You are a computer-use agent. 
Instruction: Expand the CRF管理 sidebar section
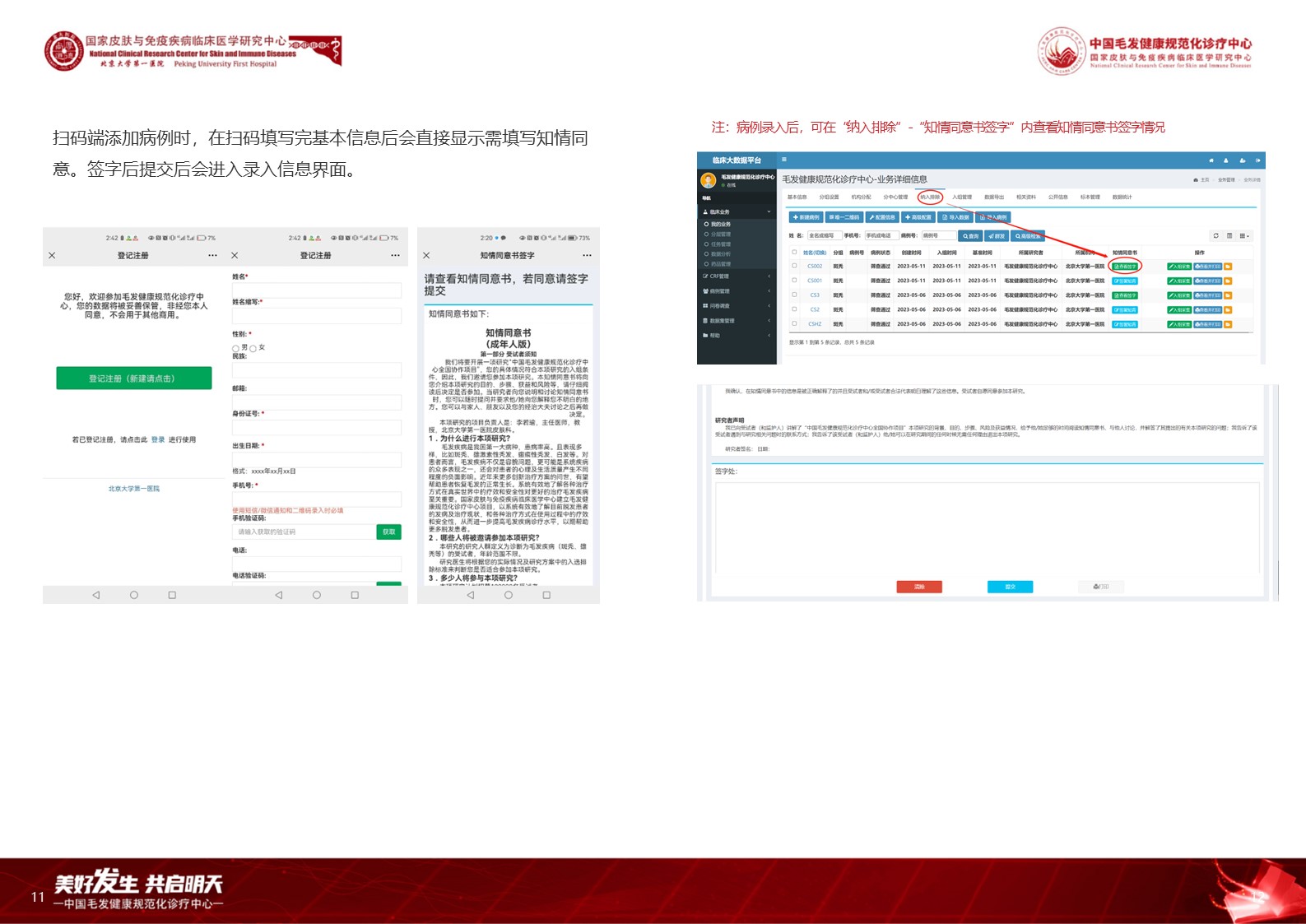(x=737, y=276)
